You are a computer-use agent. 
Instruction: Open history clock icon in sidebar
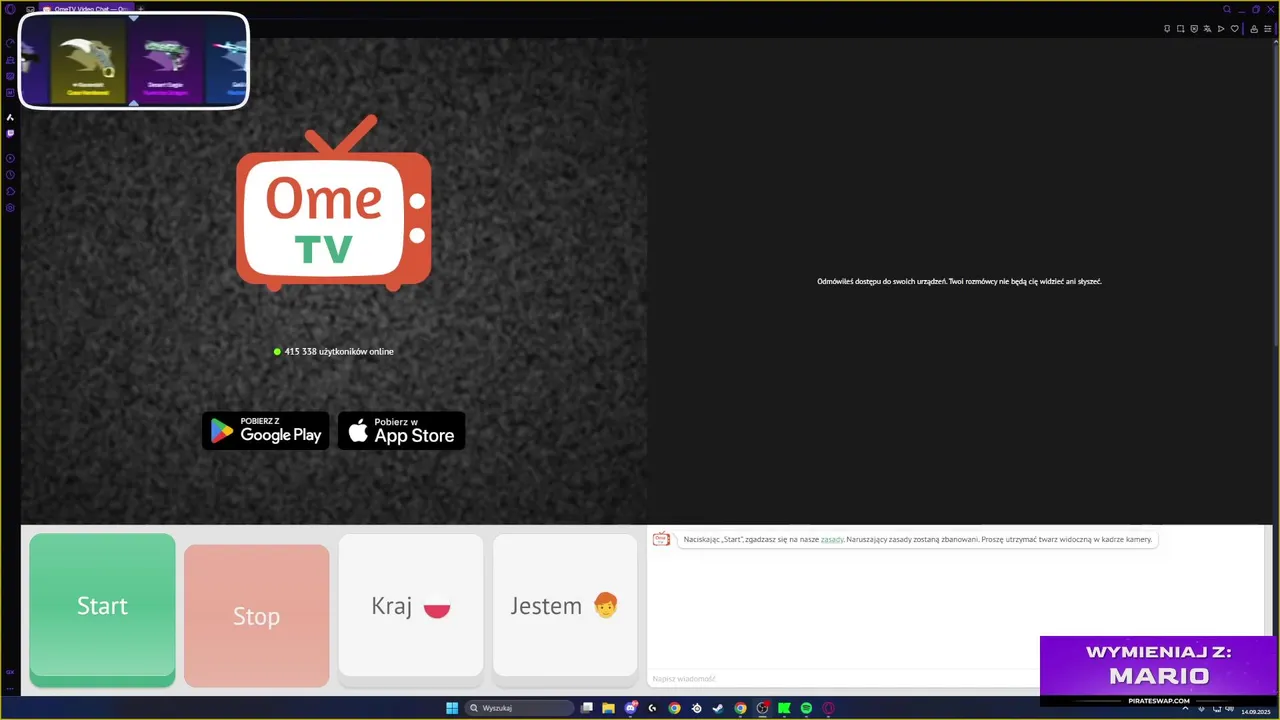(x=10, y=175)
